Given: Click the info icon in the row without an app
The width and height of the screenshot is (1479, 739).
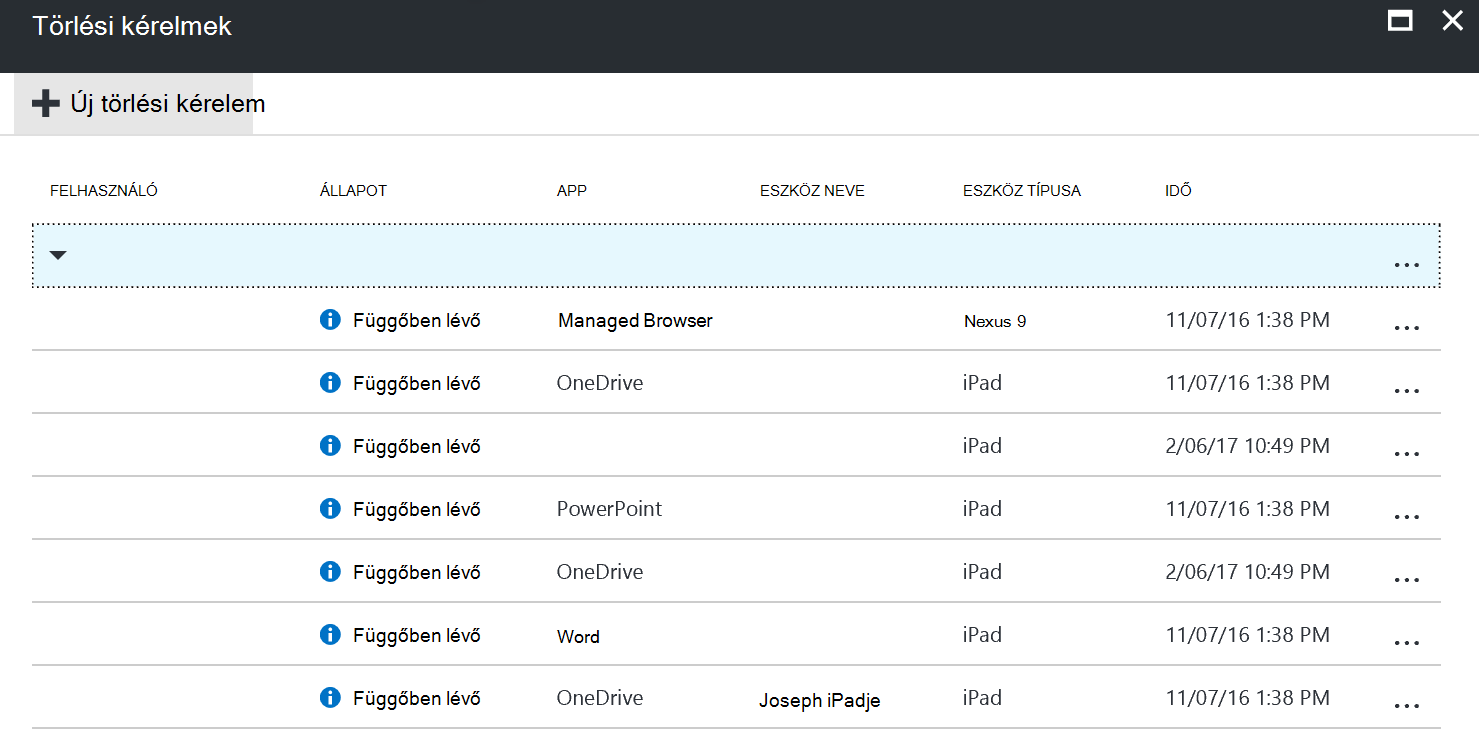Looking at the screenshot, I should pyautogui.click(x=330, y=445).
